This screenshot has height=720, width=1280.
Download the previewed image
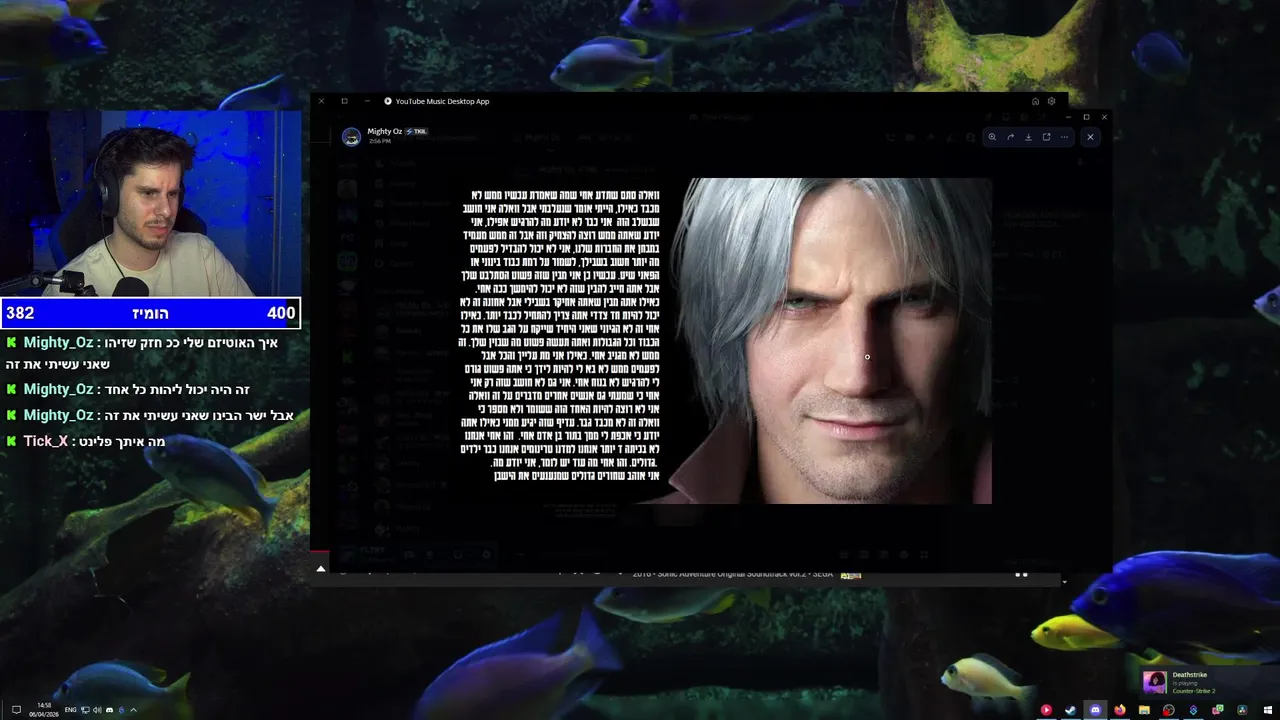1028,137
